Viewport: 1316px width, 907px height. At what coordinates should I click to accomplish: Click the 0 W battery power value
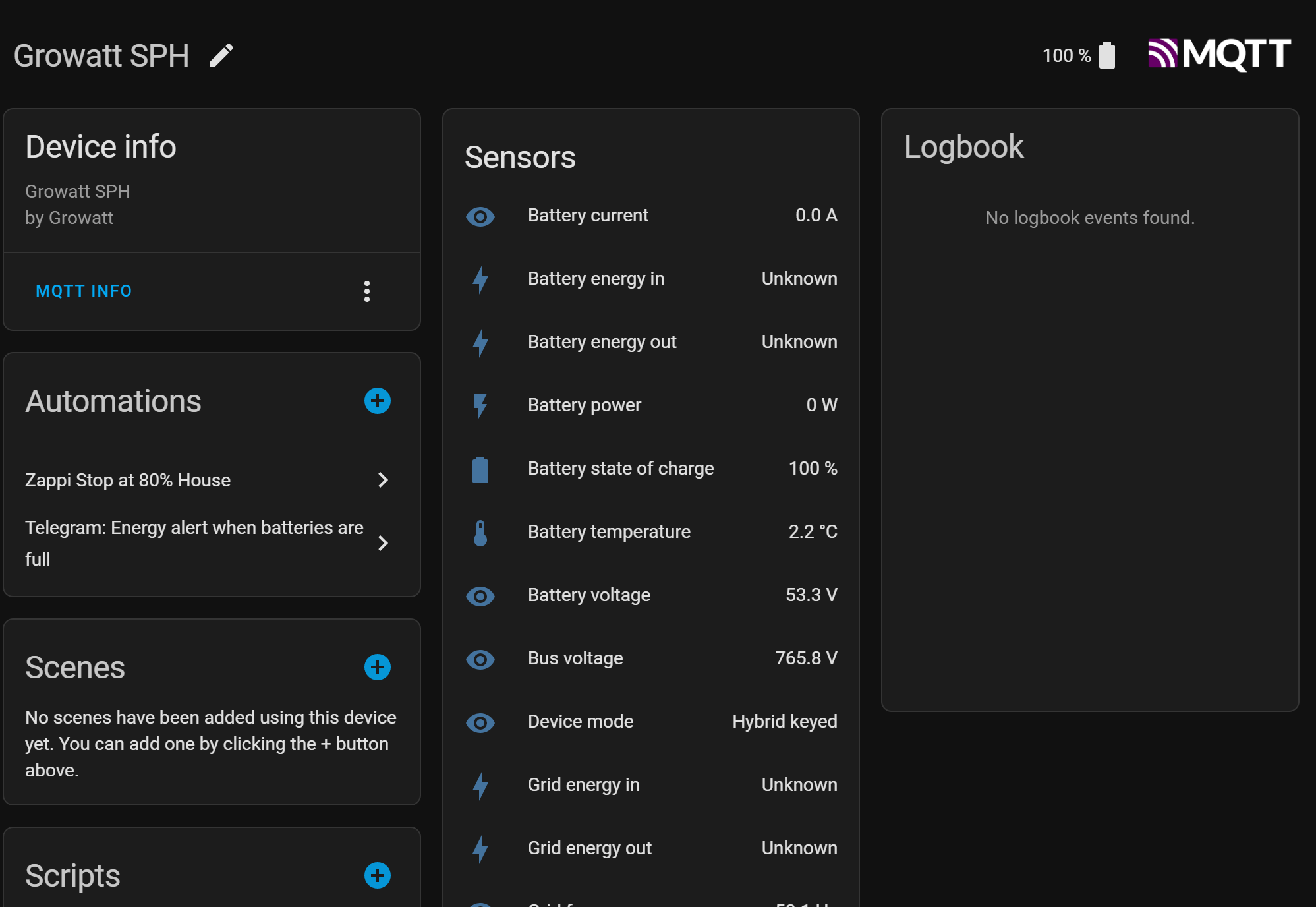pos(822,405)
